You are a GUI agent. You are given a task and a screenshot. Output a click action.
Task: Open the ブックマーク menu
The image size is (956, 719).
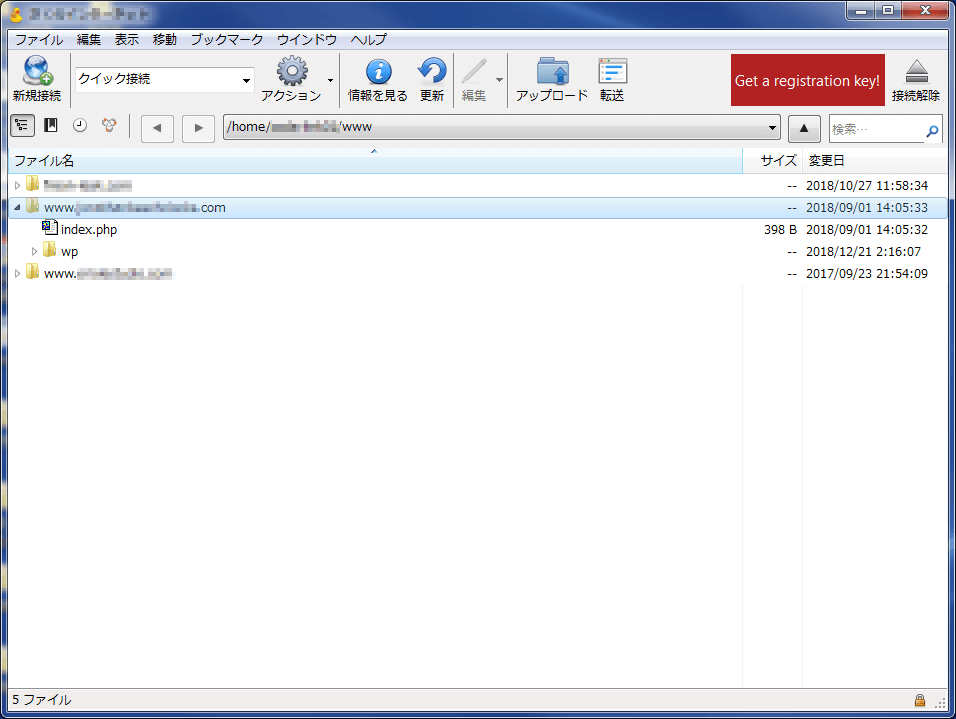tap(226, 40)
